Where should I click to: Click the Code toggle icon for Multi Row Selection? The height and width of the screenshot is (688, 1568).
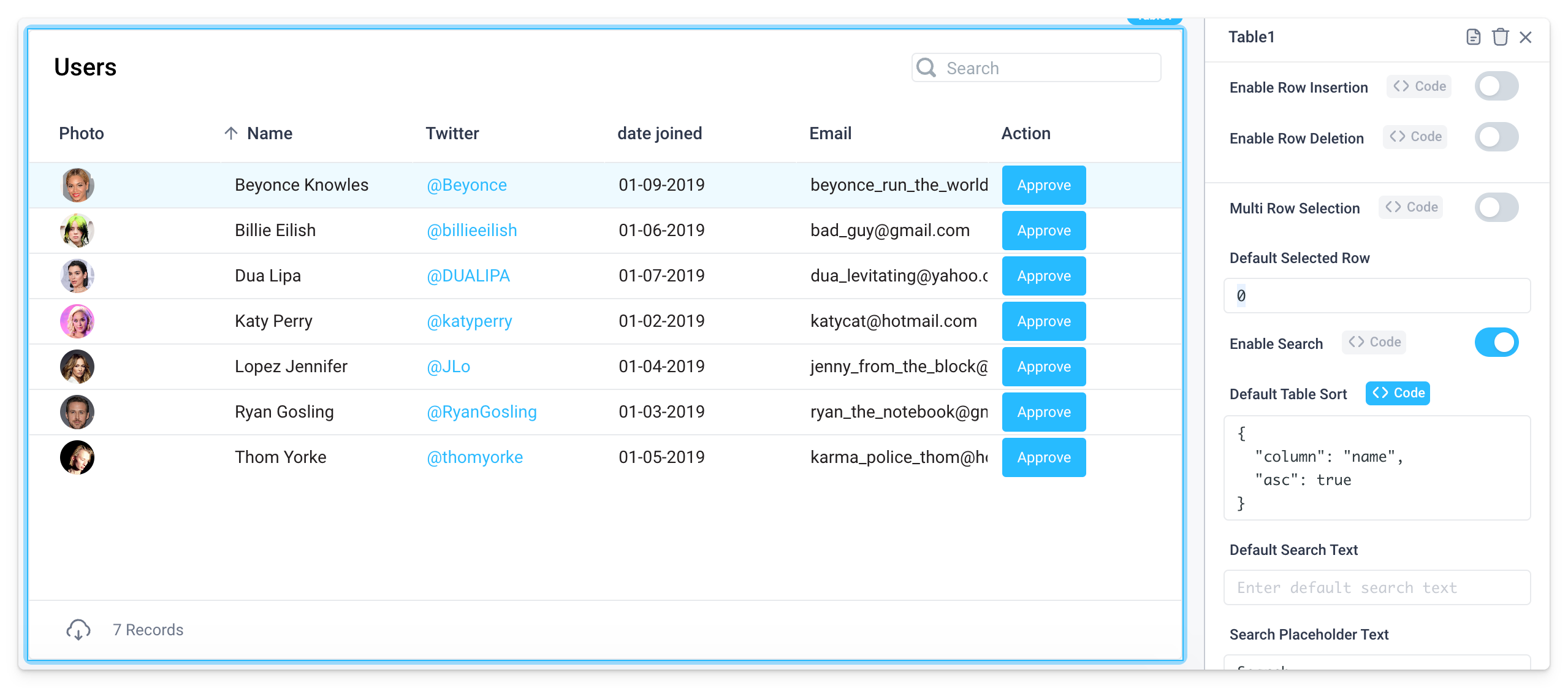pyautogui.click(x=1411, y=208)
